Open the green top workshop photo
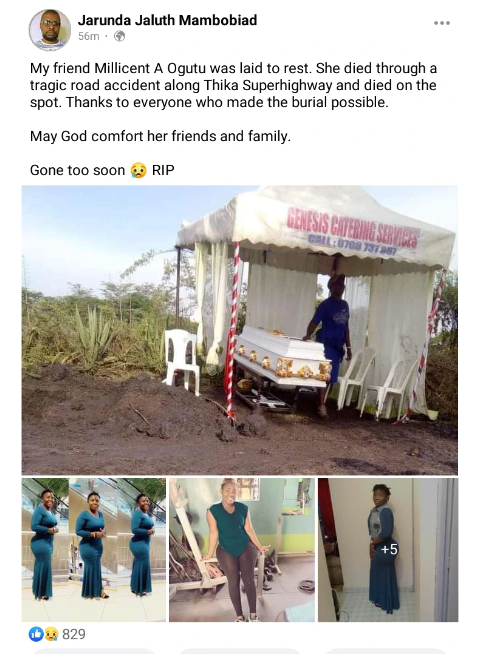 [242, 550]
